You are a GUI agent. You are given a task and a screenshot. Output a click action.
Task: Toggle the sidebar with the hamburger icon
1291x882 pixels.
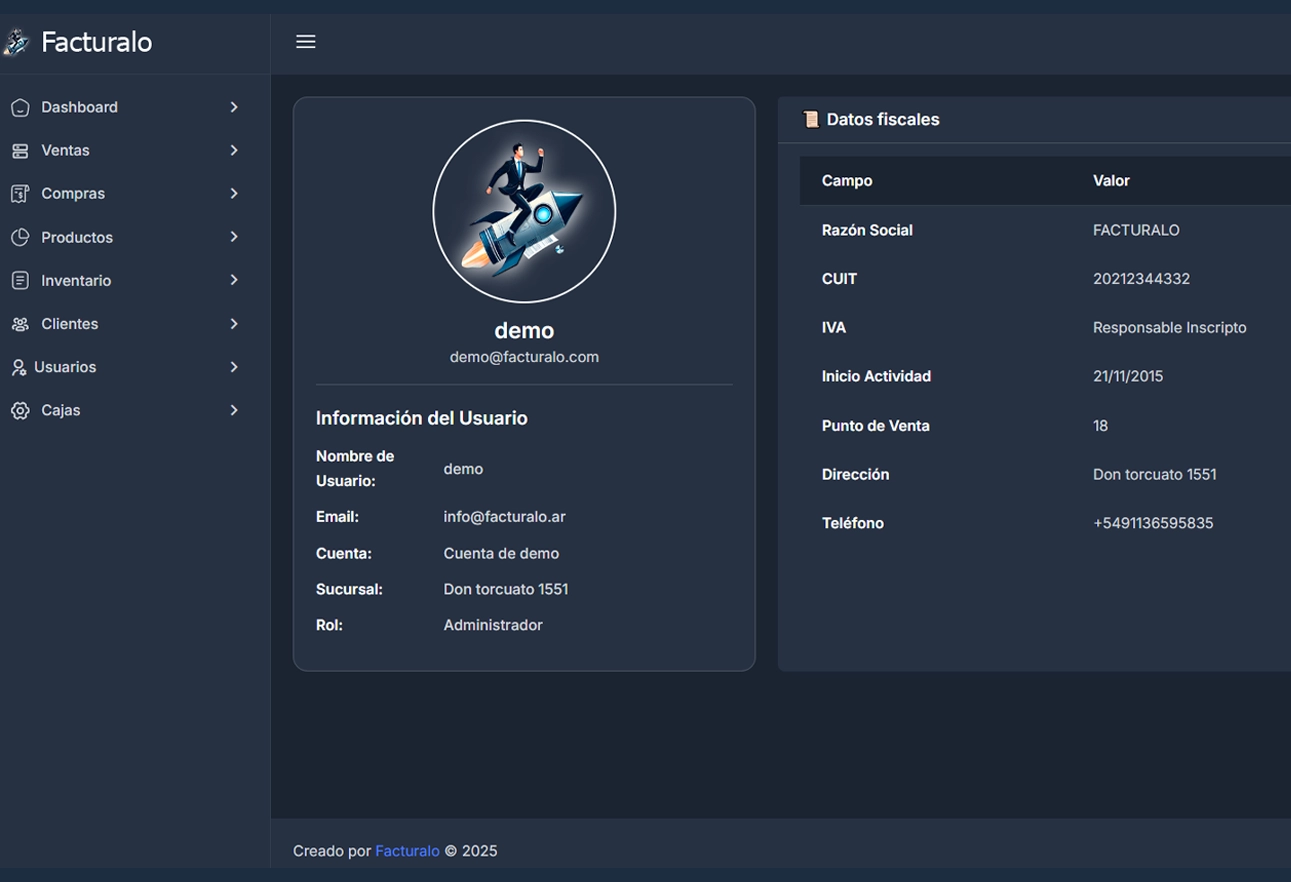(x=305, y=41)
